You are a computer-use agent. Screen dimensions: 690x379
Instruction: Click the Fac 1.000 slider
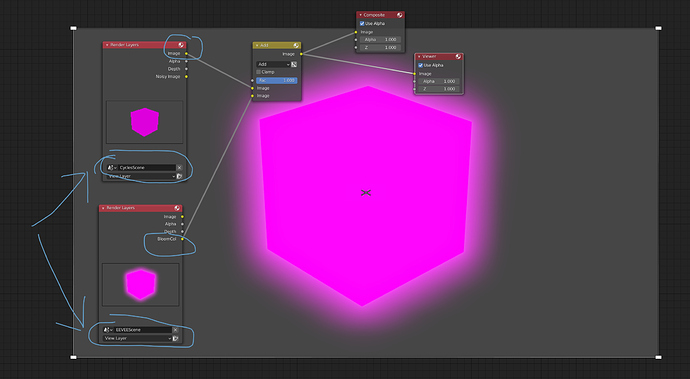point(277,81)
